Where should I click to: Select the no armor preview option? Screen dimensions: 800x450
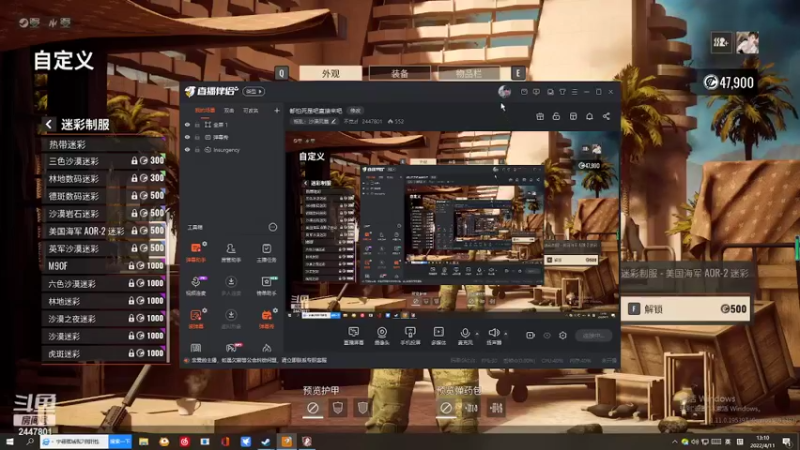click(x=313, y=408)
